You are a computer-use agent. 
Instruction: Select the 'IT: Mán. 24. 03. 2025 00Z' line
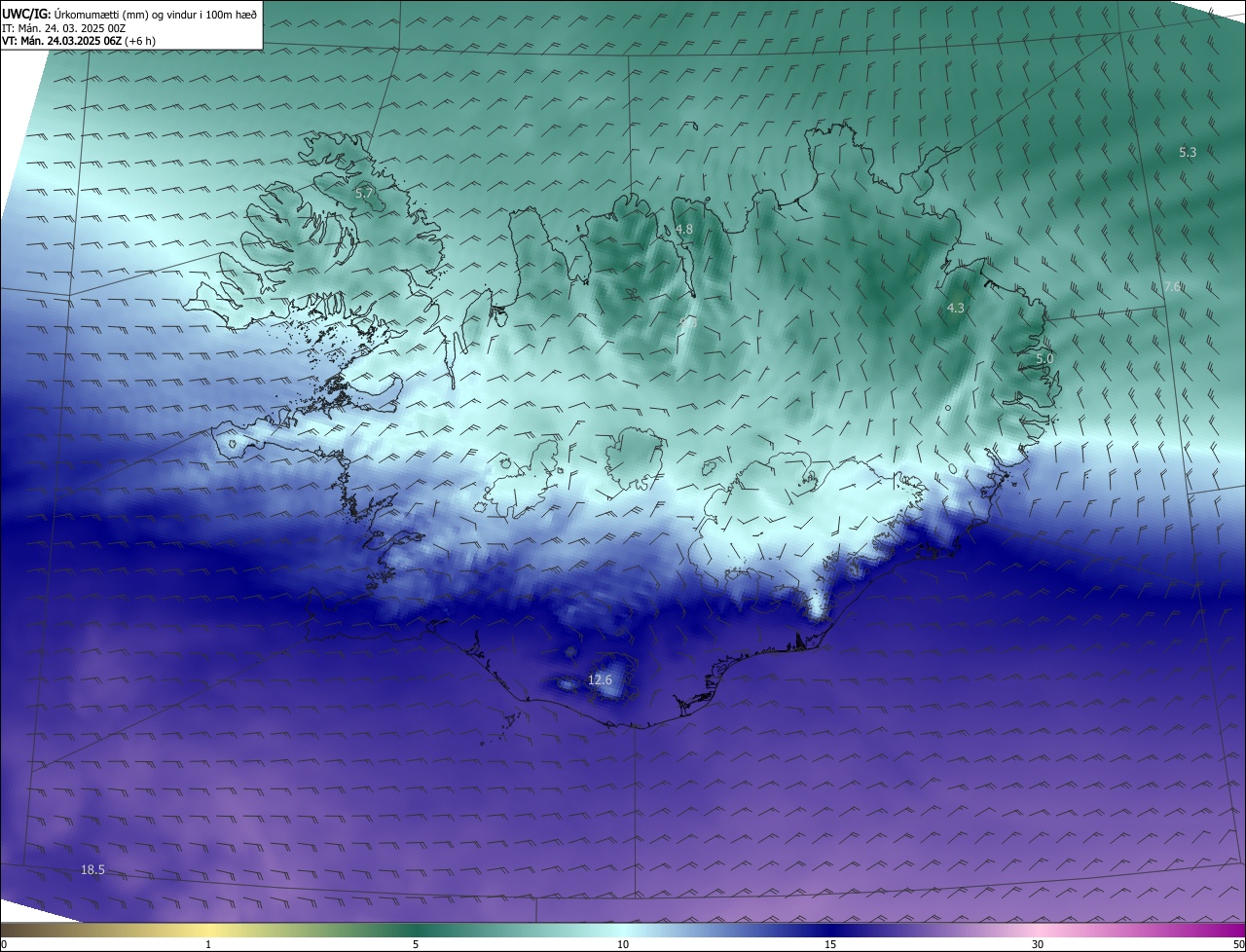coord(63,28)
